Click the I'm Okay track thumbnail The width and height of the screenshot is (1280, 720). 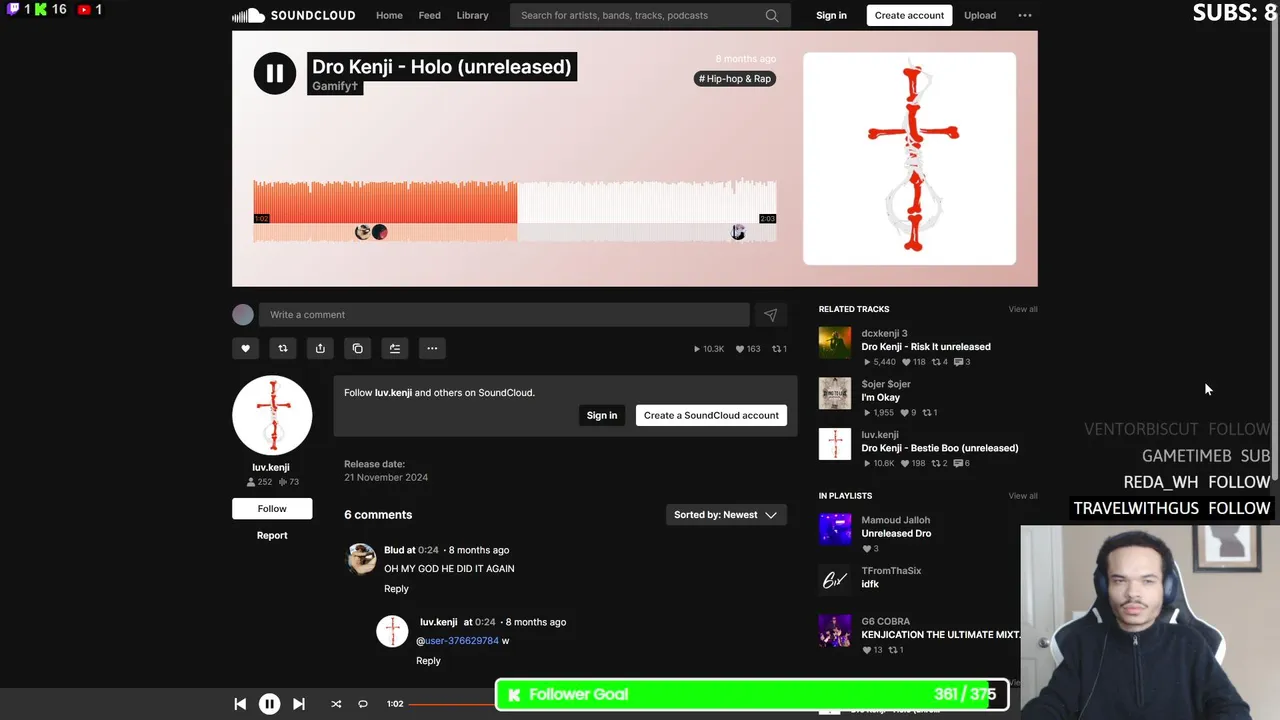835,393
